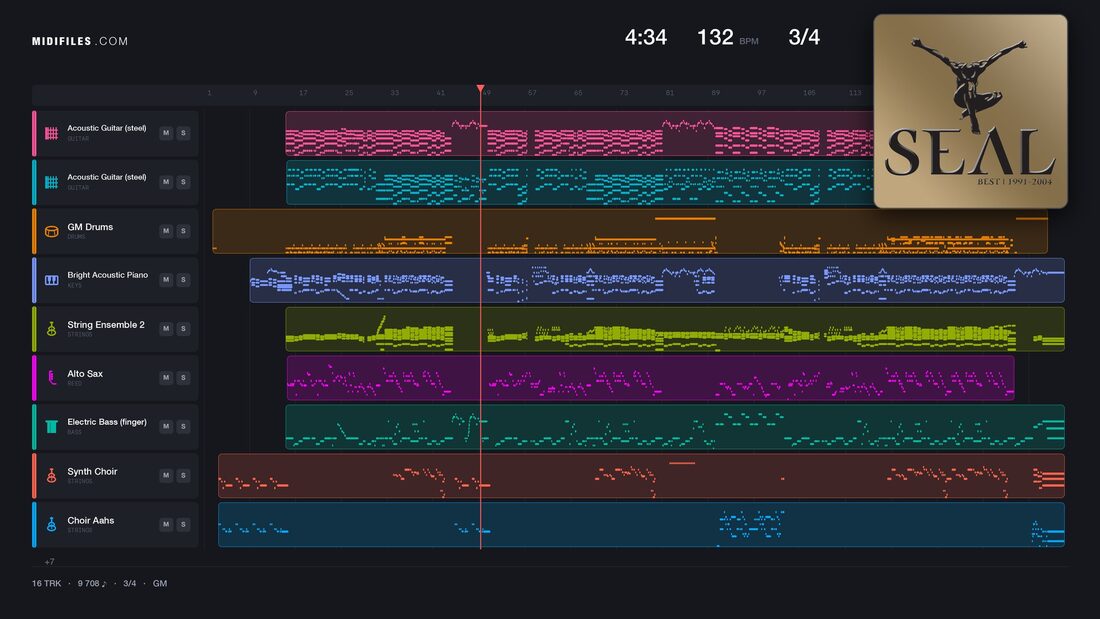Select the pink Acoustic Guitar MIDI clip
This screenshot has height=619, width=1100.
pyautogui.click(x=579, y=133)
